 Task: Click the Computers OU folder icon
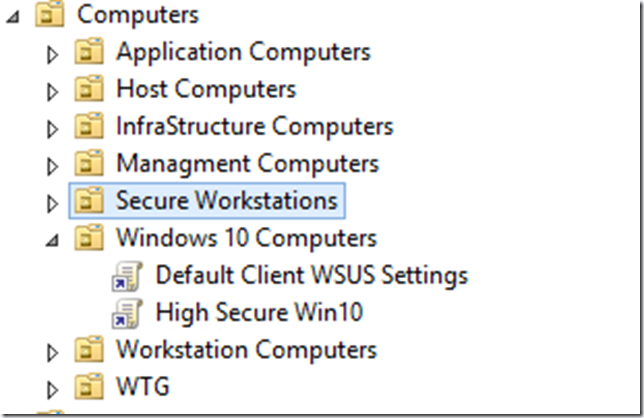50,15
